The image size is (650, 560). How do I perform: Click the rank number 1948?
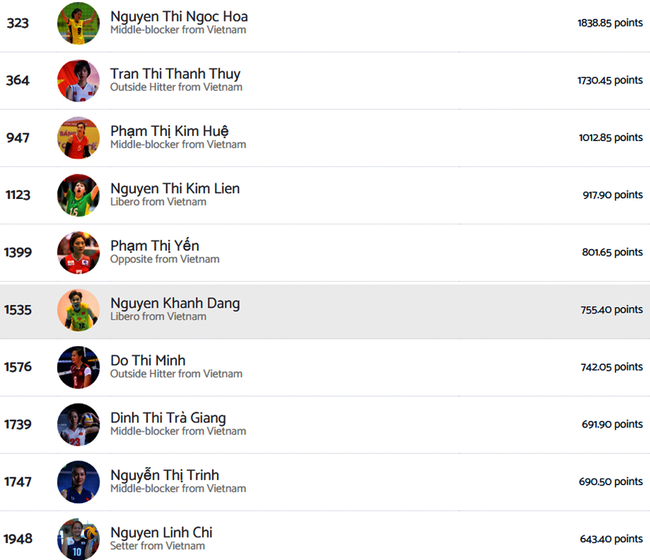click(18, 539)
